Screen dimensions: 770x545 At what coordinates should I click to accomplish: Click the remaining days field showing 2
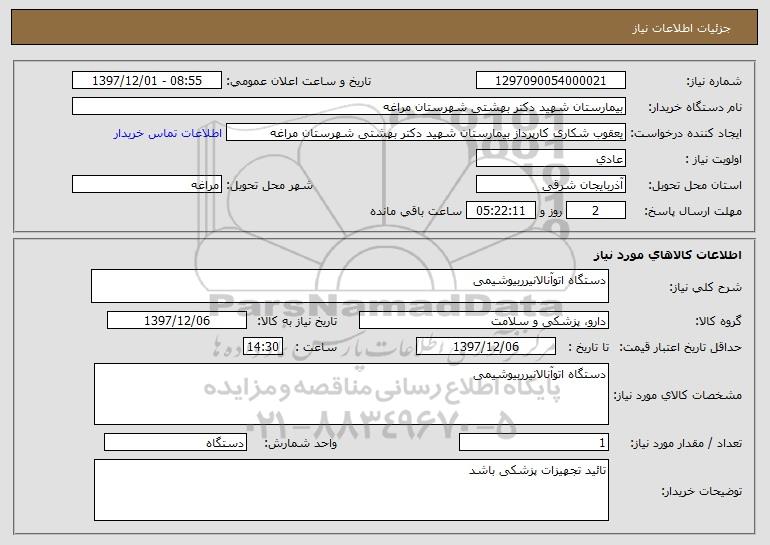596,211
